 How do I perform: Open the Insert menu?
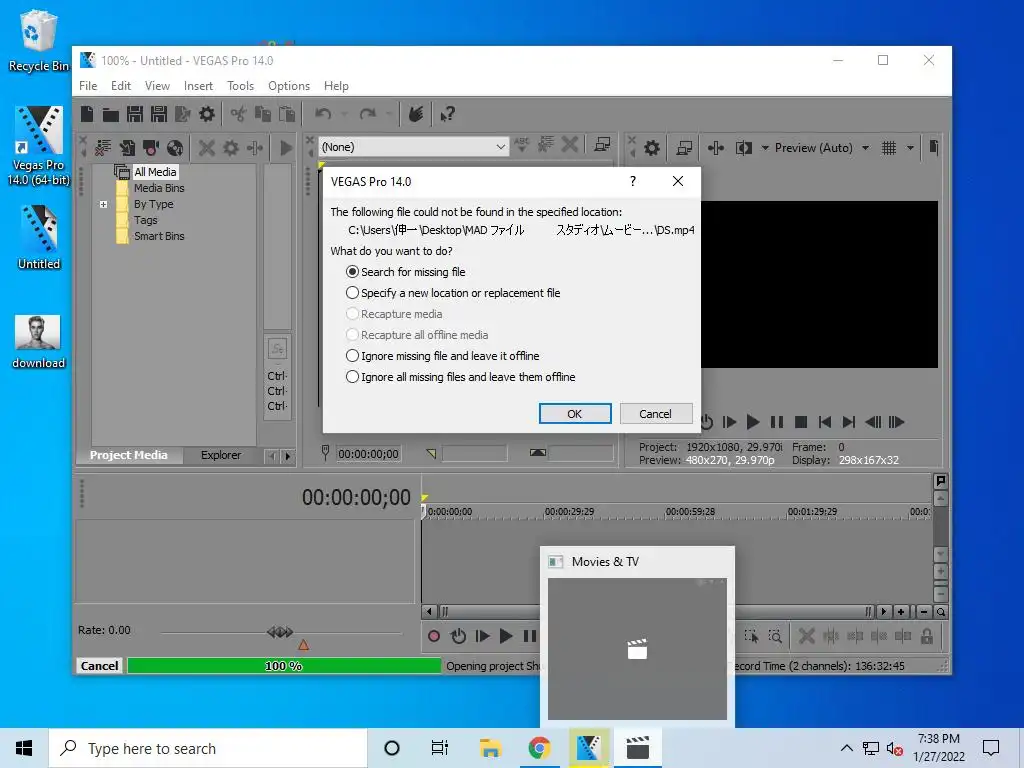(x=198, y=86)
